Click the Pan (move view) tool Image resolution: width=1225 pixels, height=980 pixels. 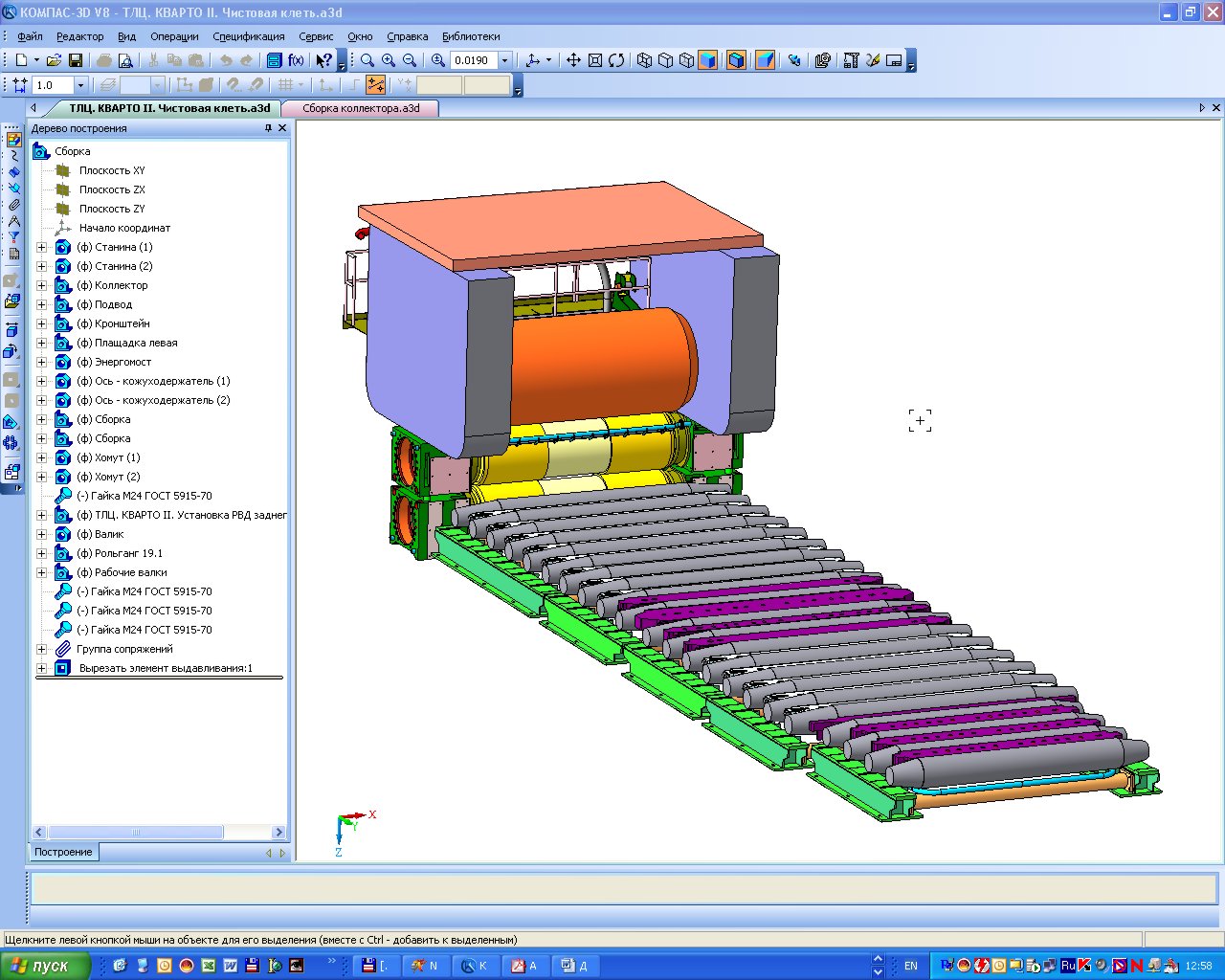pyautogui.click(x=573, y=60)
